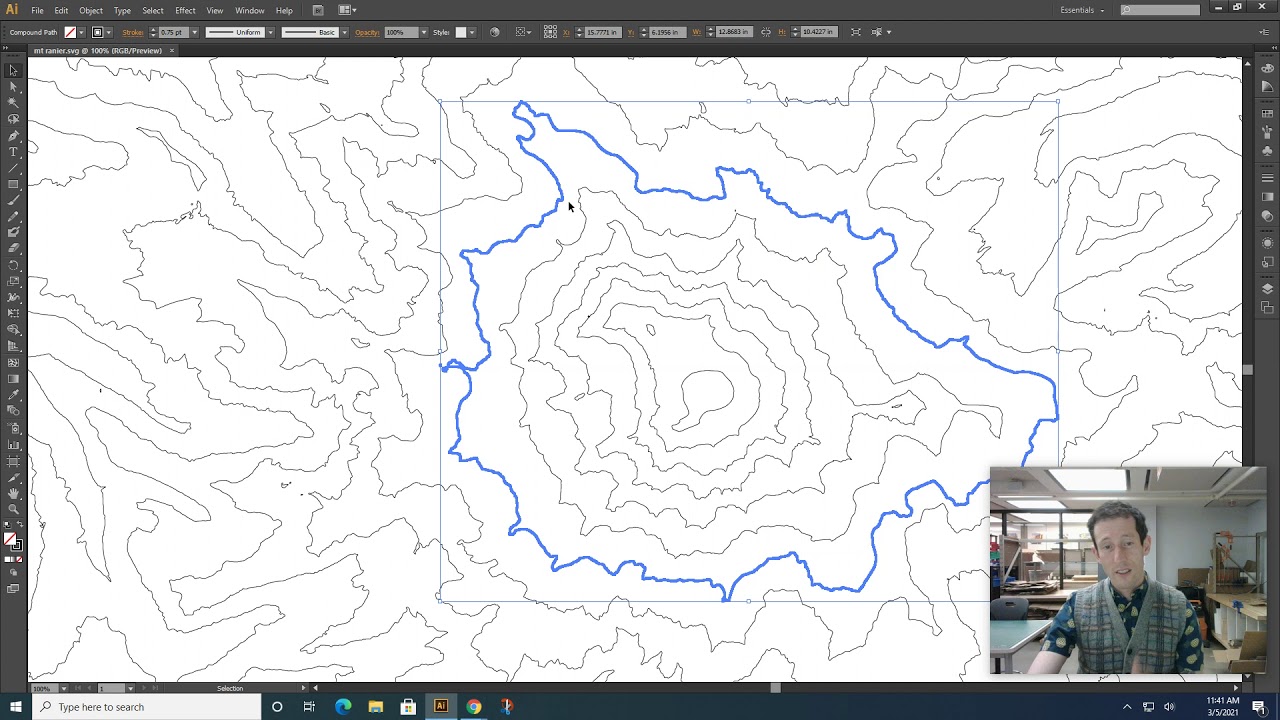Click the horizontal scrollbar thumb
This screenshot has width=1280, height=720.
775,688
